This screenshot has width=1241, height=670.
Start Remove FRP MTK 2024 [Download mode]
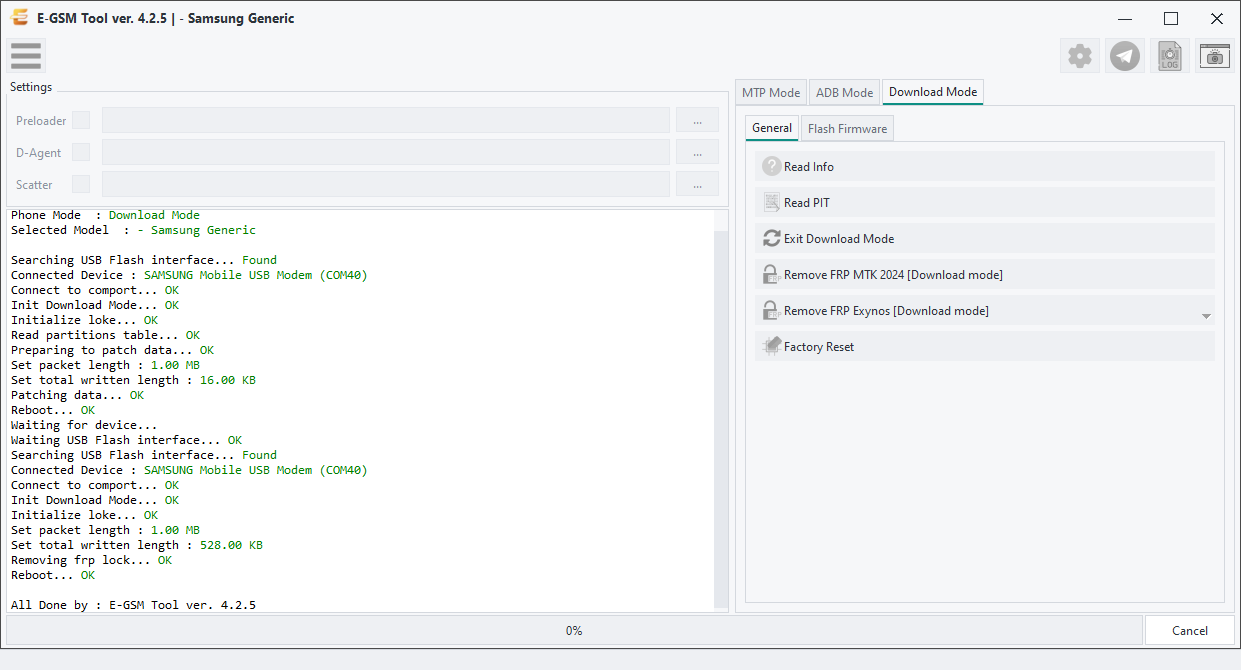(x=985, y=275)
